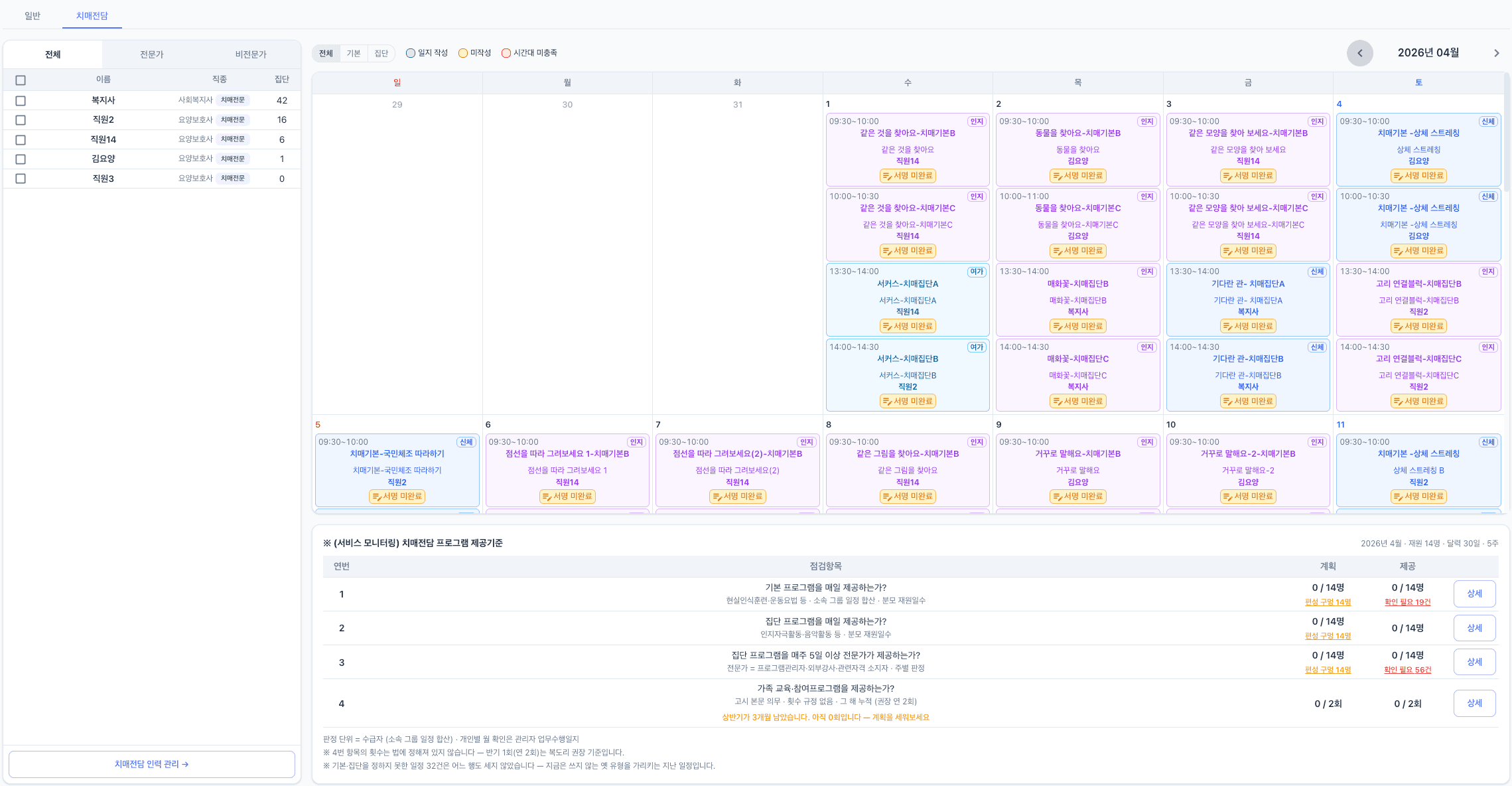
Task: Check the box for 직원2 row
Action: (x=21, y=120)
